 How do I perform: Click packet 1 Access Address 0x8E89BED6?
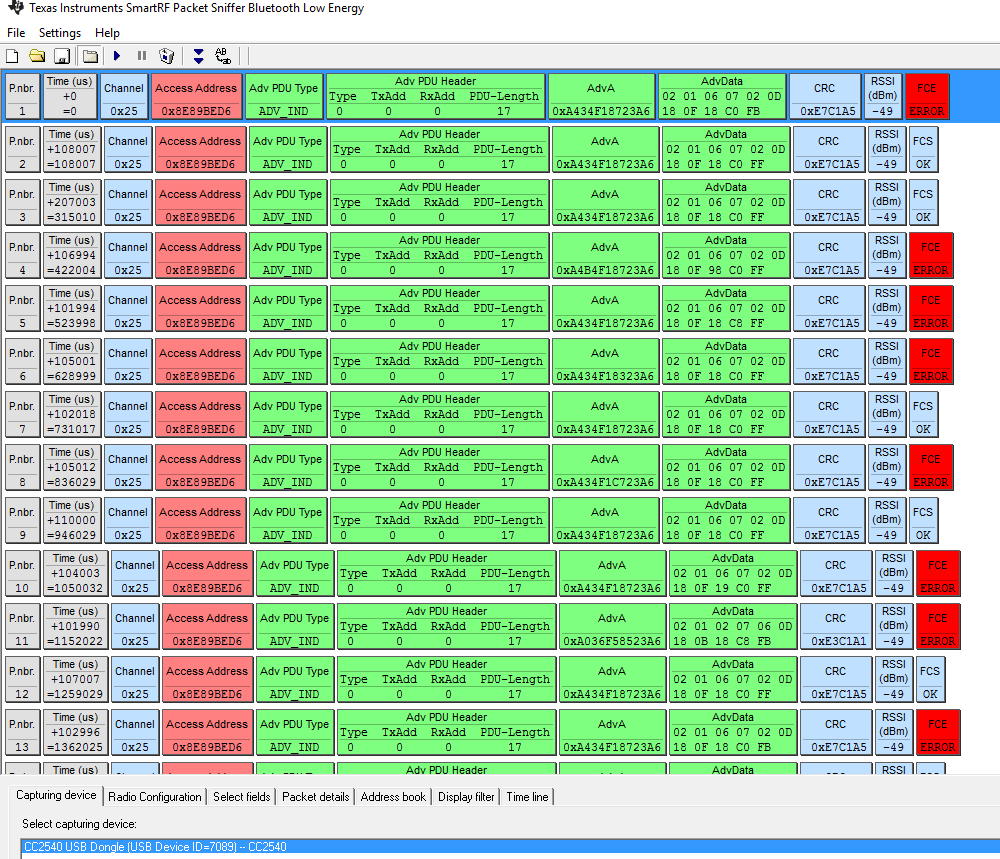pos(196,96)
